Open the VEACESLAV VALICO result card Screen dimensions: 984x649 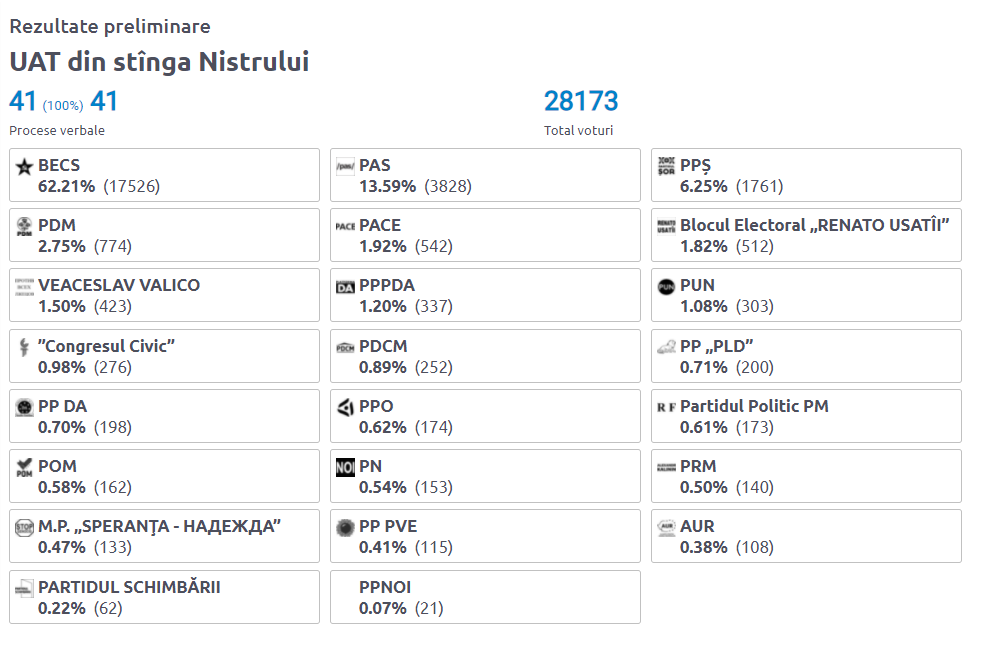click(x=164, y=295)
